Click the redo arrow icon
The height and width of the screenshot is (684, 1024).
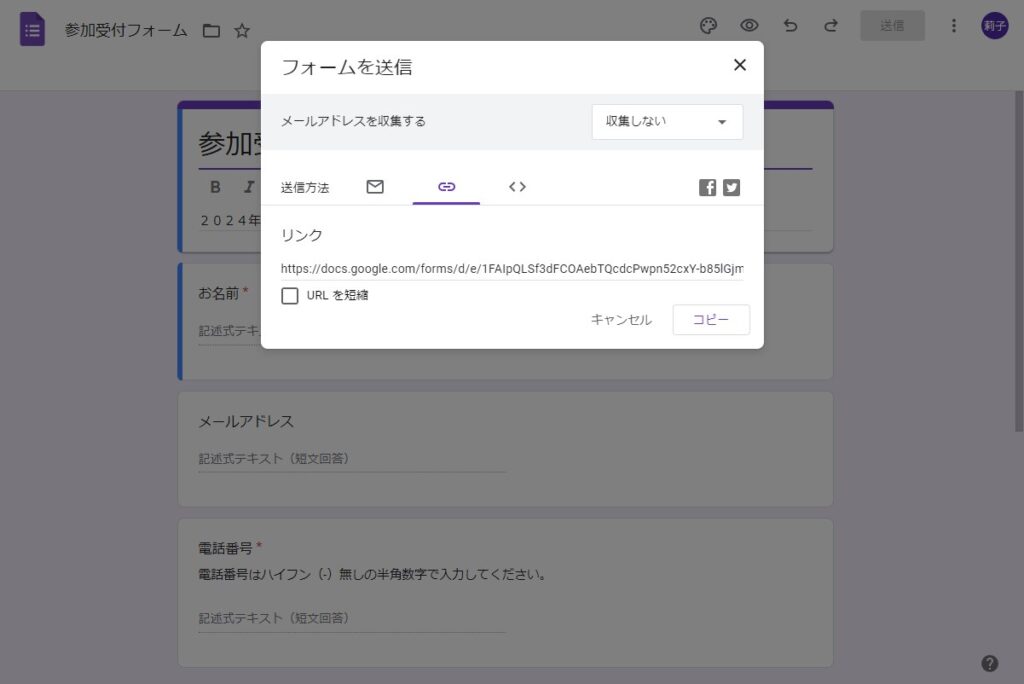pos(831,26)
